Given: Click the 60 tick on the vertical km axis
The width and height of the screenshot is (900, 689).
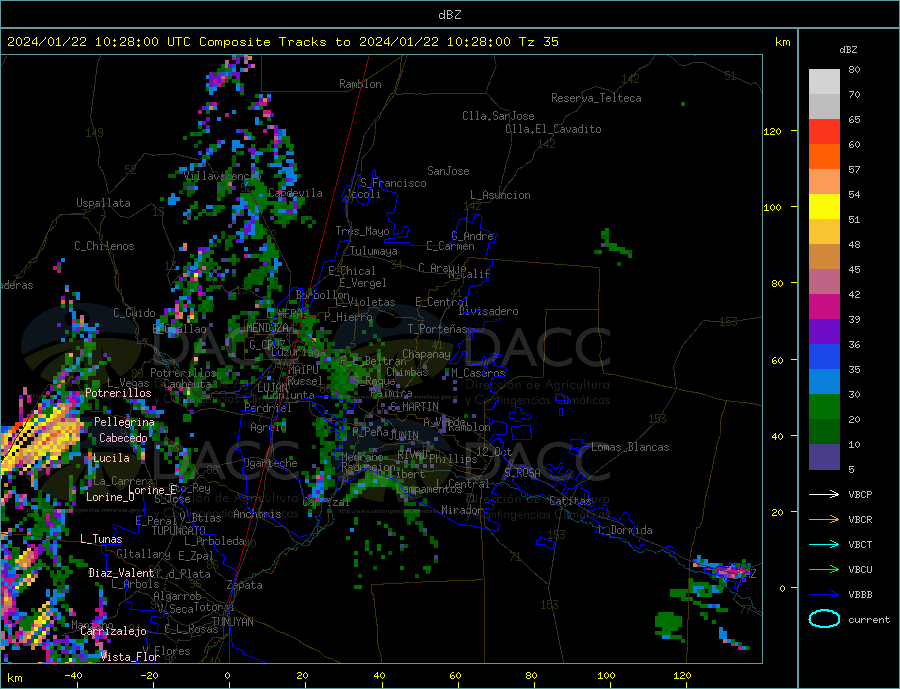Looking at the screenshot, I should tap(777, 360).
